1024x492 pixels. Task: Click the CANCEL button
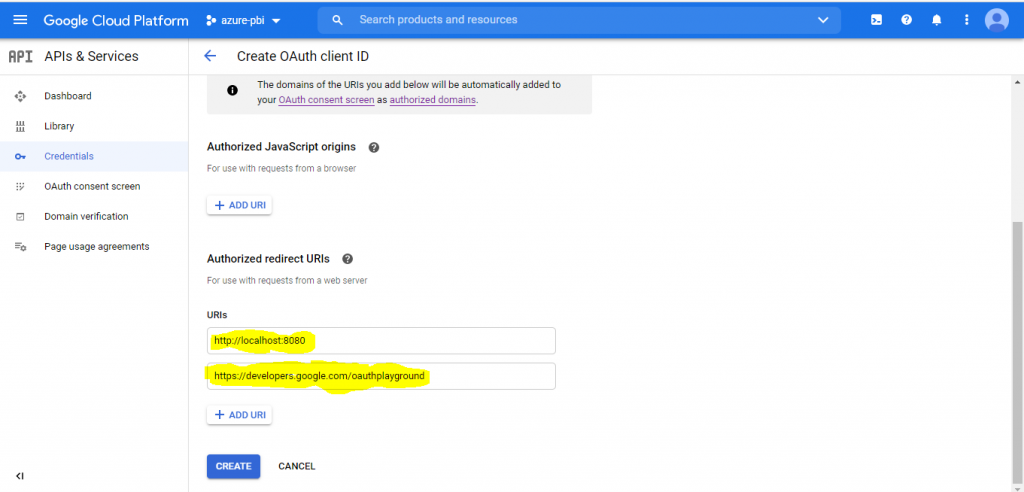click(x=296, y=467)
